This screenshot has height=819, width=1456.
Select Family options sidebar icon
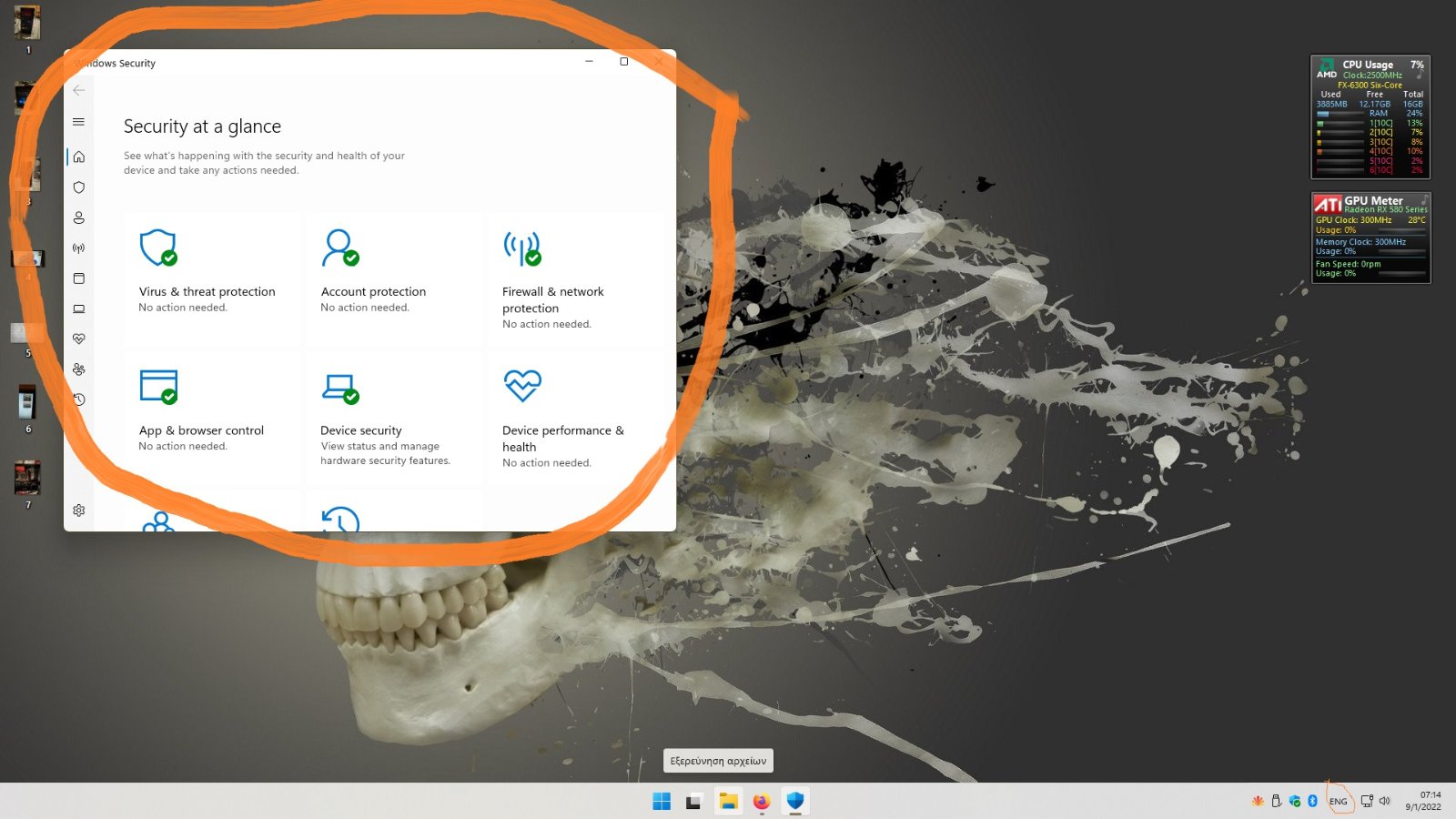point(79,369)
